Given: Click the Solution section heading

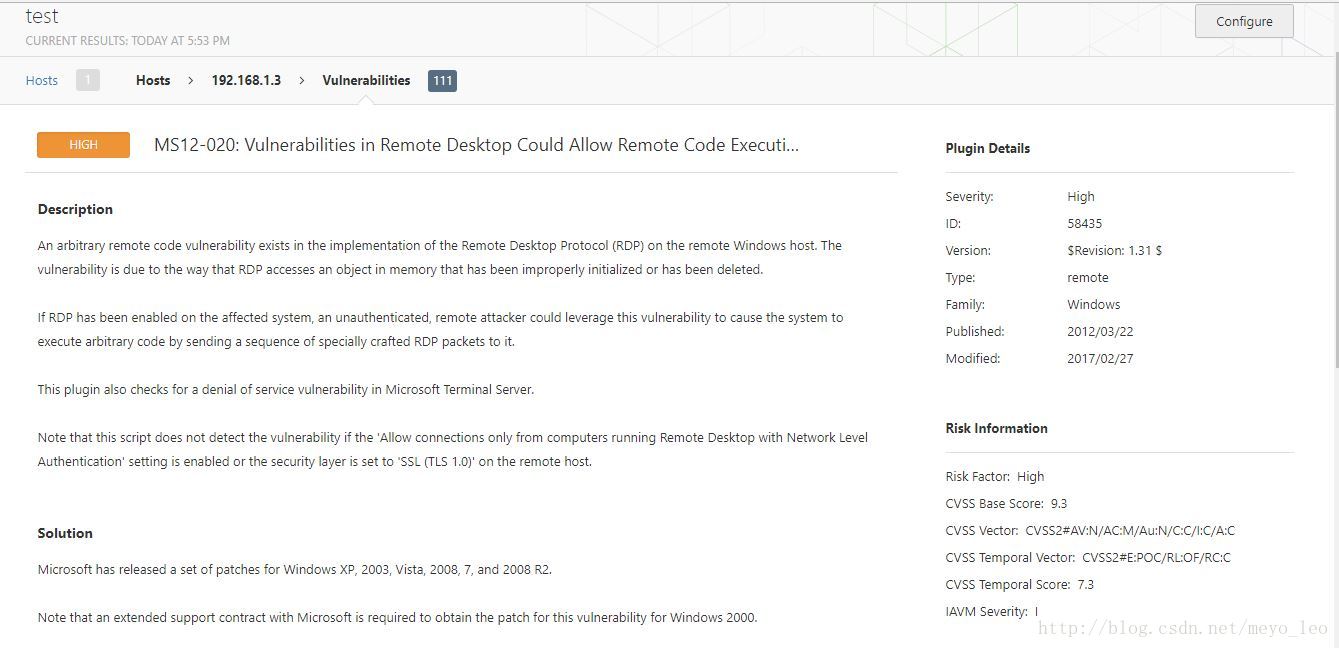Looking at the screenshot, I should pos(65,533).
